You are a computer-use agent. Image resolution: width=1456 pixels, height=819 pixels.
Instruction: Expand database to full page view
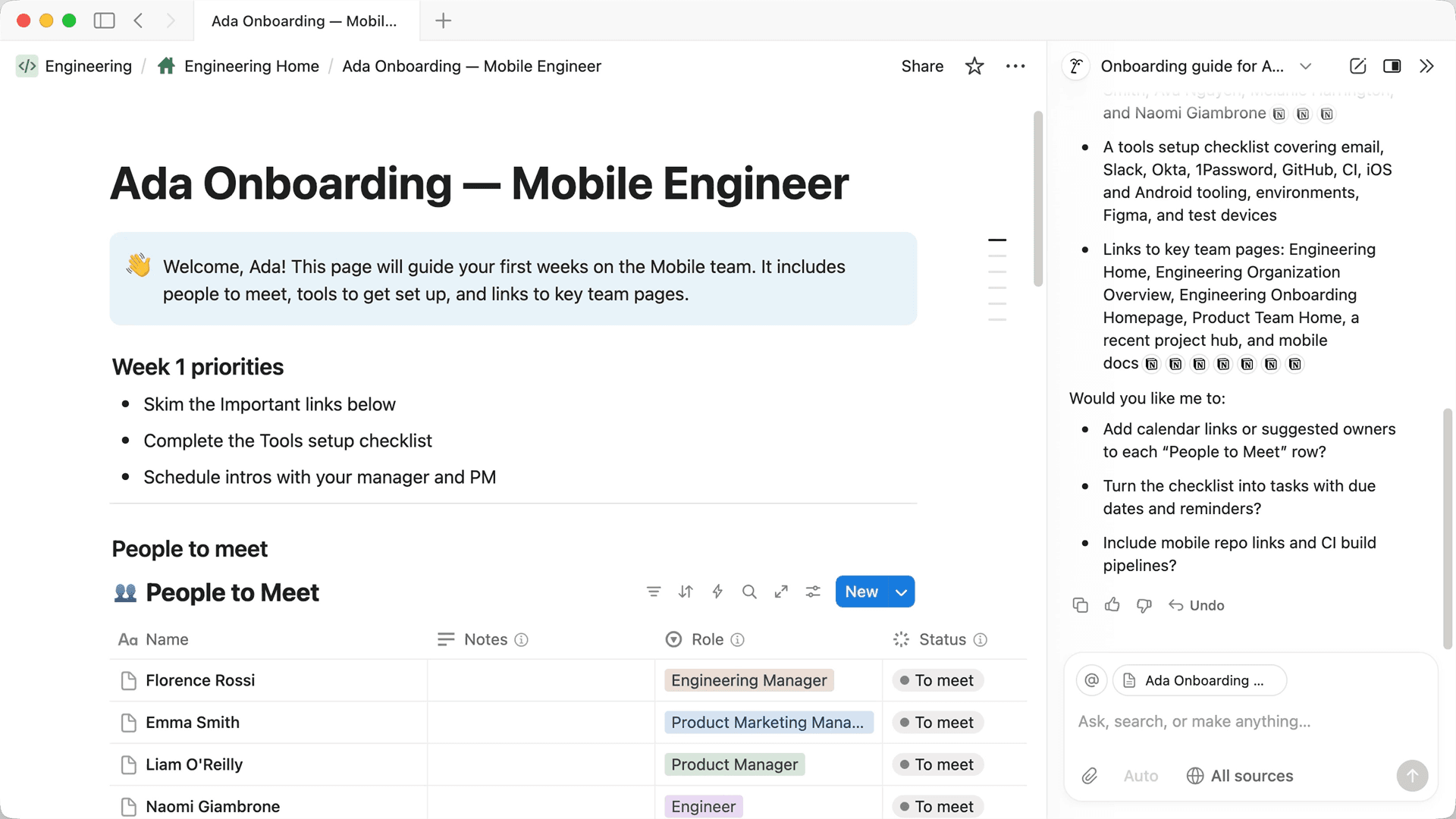pos(781,591)
